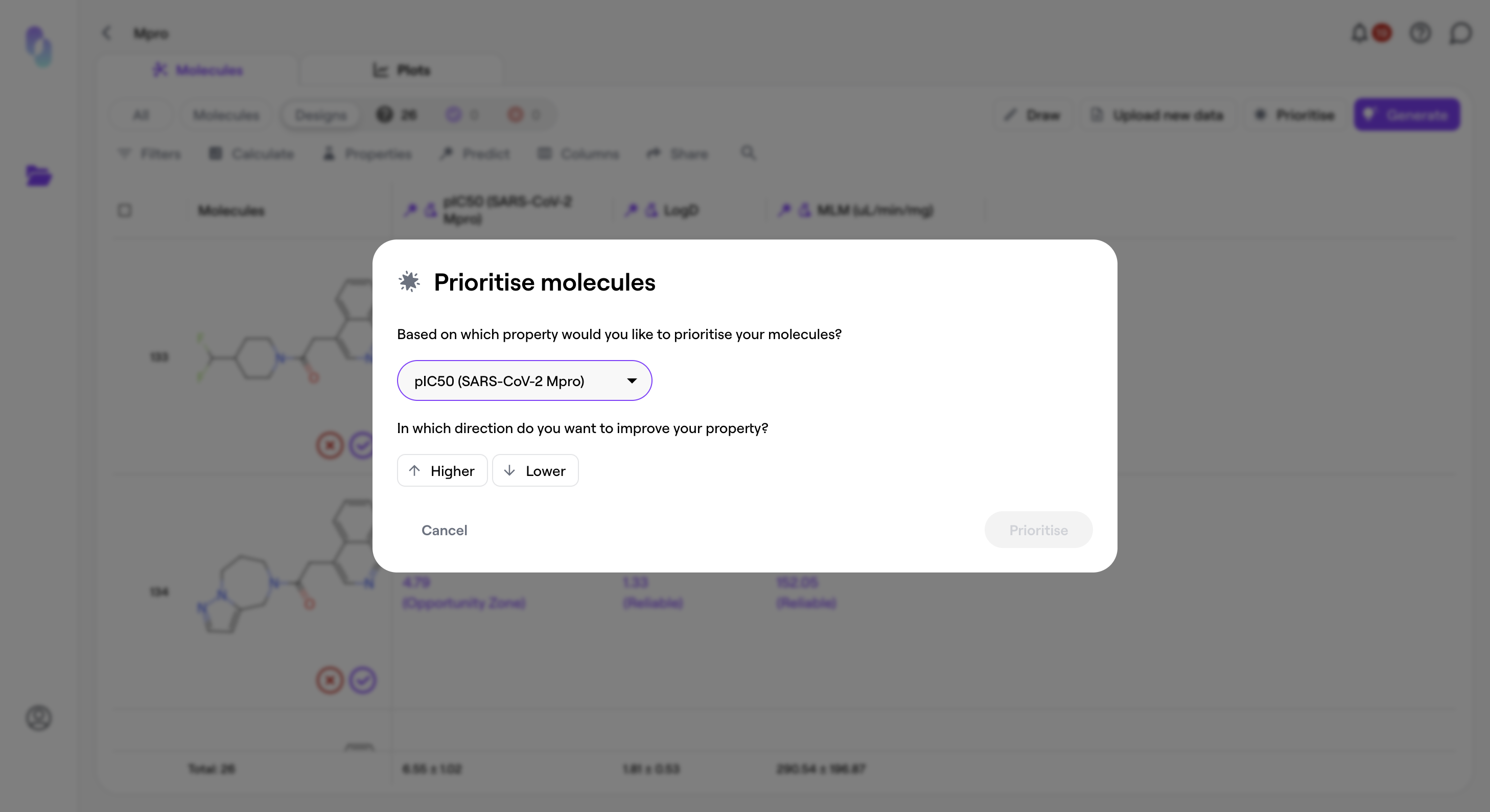1490x812 pixels.
Task: Open the chat bubble icon
Action: 1460,33
